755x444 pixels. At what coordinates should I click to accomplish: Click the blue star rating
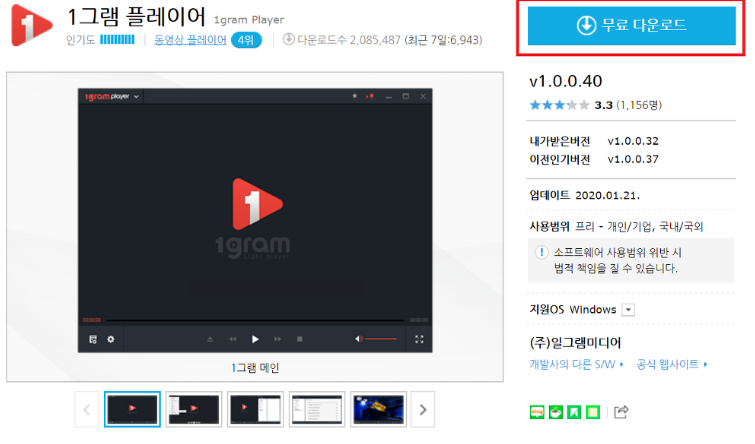pyautogui.click(x=559, y=105)
